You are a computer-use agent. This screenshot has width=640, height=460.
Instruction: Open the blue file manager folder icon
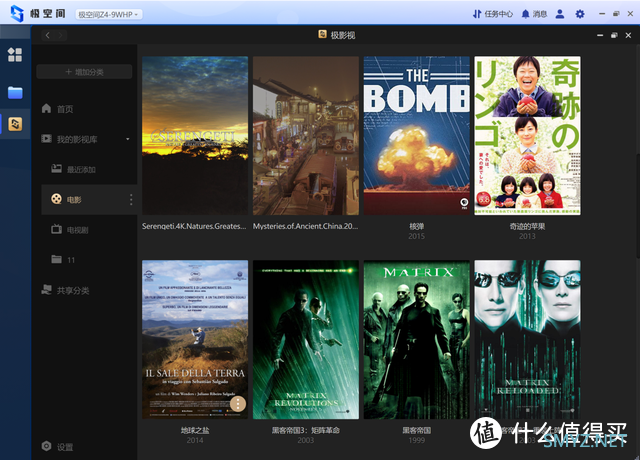[15, 92]
